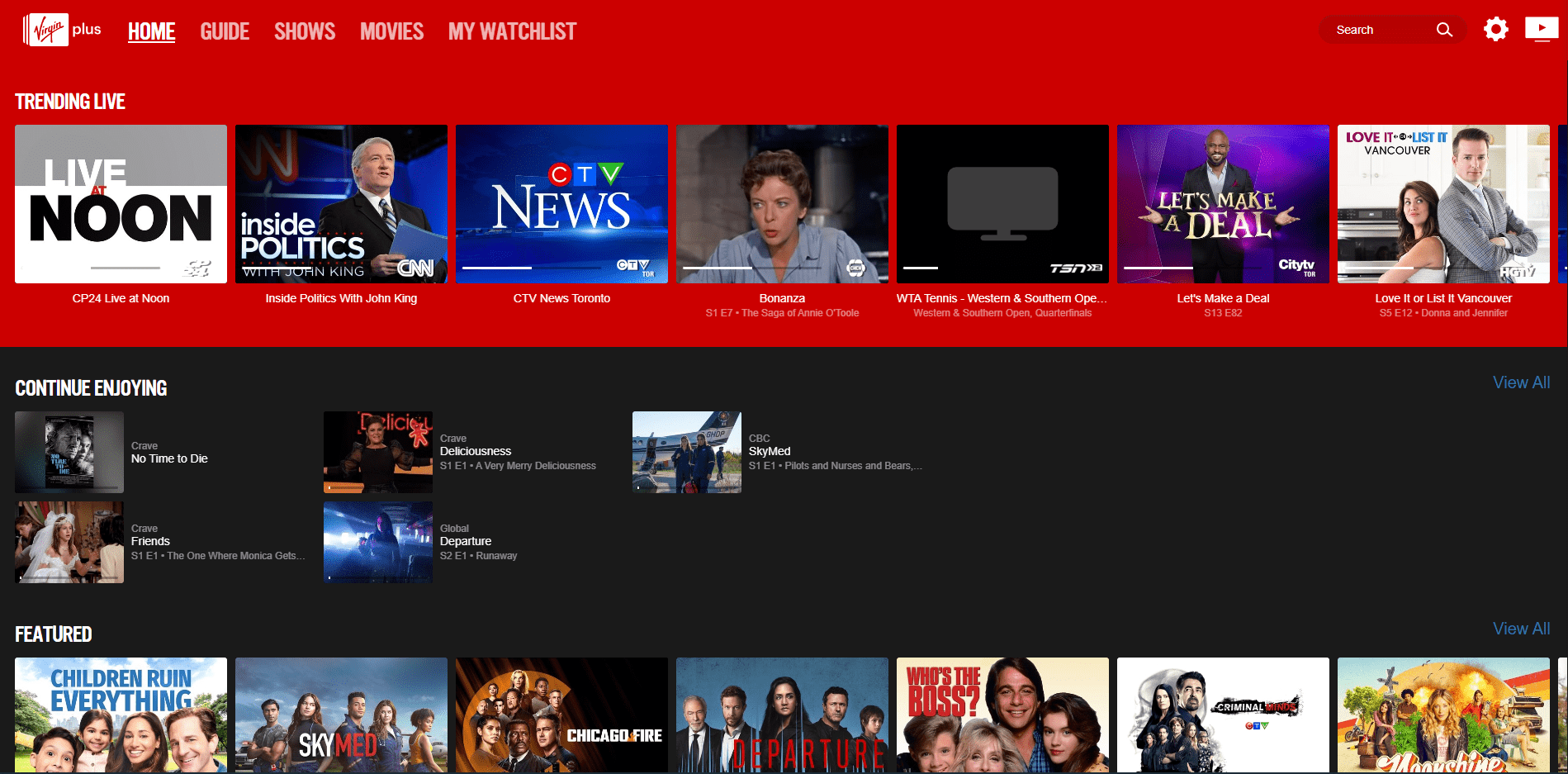Click 'S1 E1 • A Very Merry Deliciousness' subtitle

[x=518, y=466]
